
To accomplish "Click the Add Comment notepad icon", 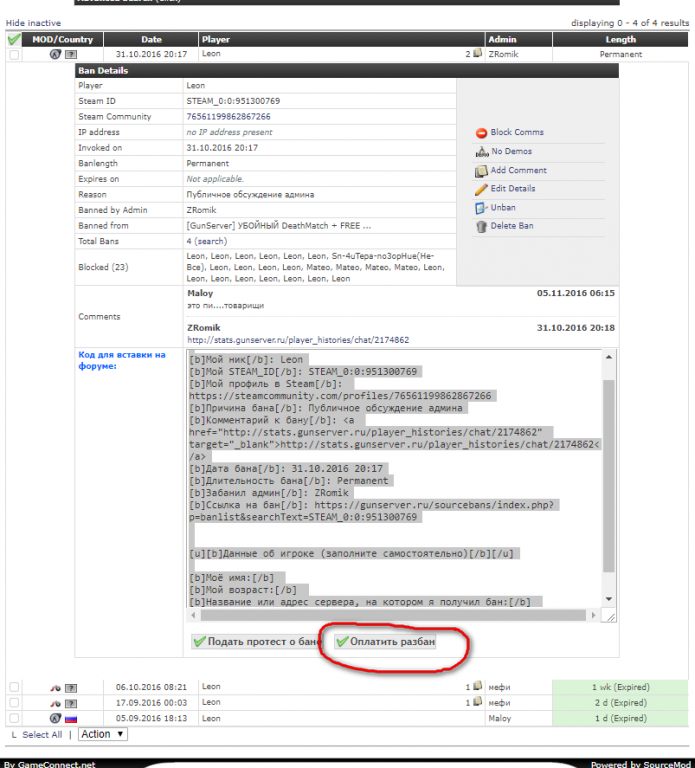I will (x=481, y=171).
